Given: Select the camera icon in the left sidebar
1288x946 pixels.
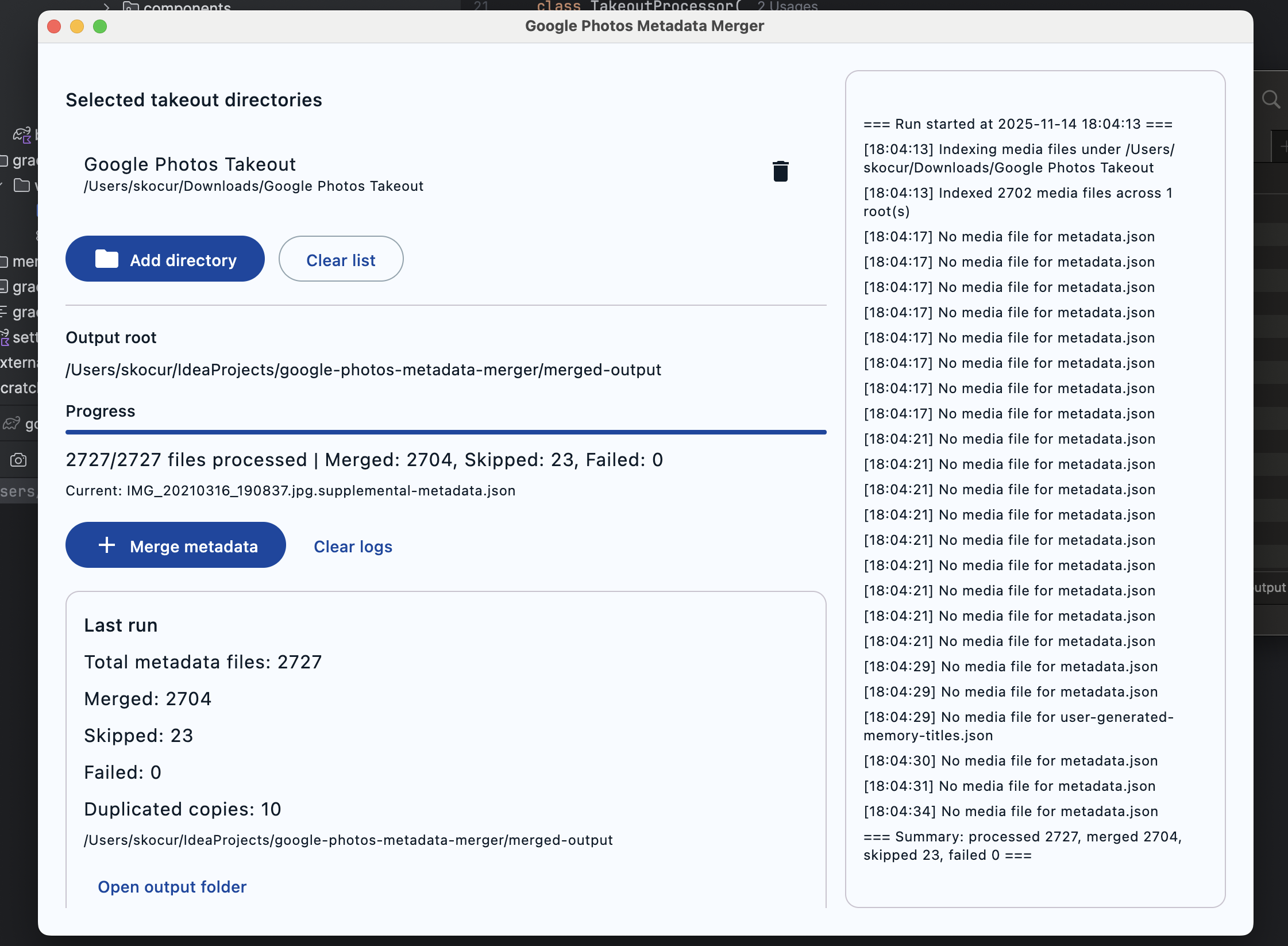Looking at the screenshot, I should pos(19,459).
